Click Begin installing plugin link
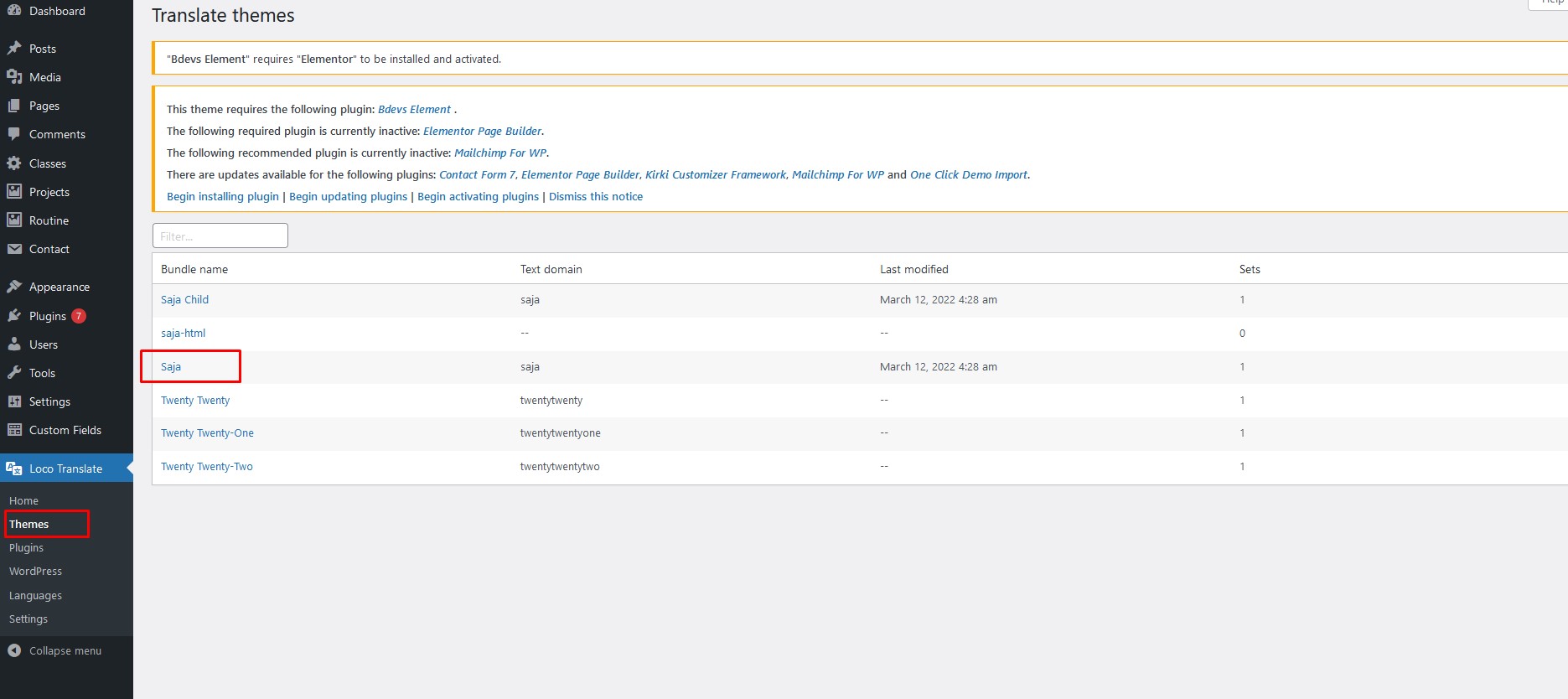 tap(223, 196)
